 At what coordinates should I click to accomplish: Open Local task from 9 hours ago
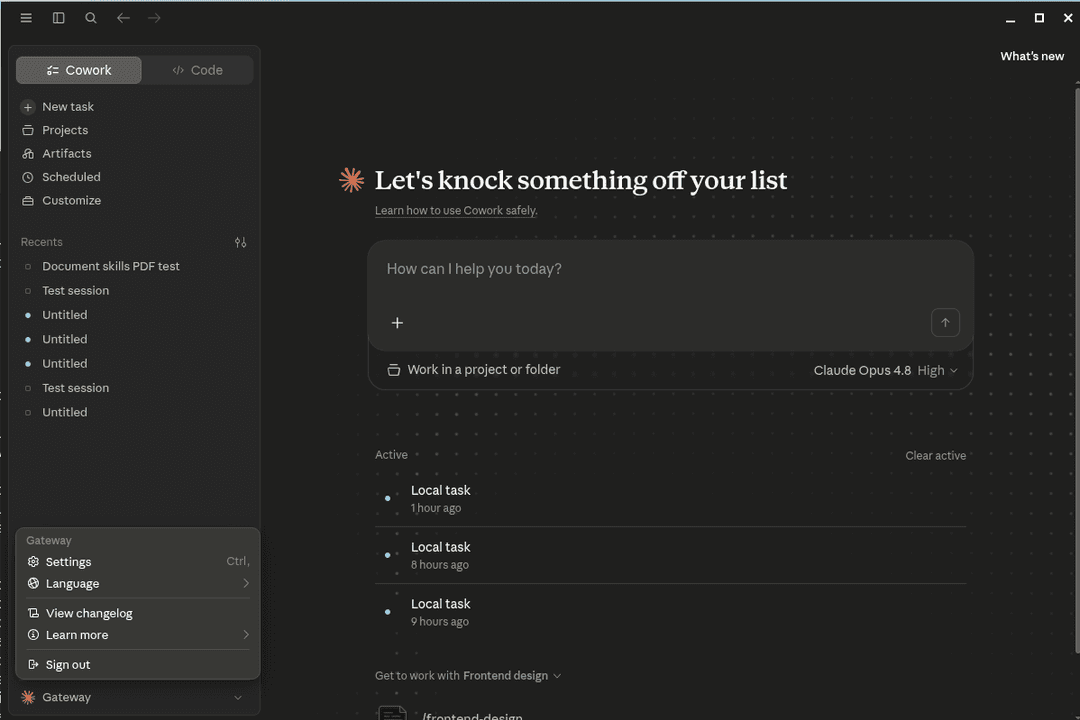670,612
